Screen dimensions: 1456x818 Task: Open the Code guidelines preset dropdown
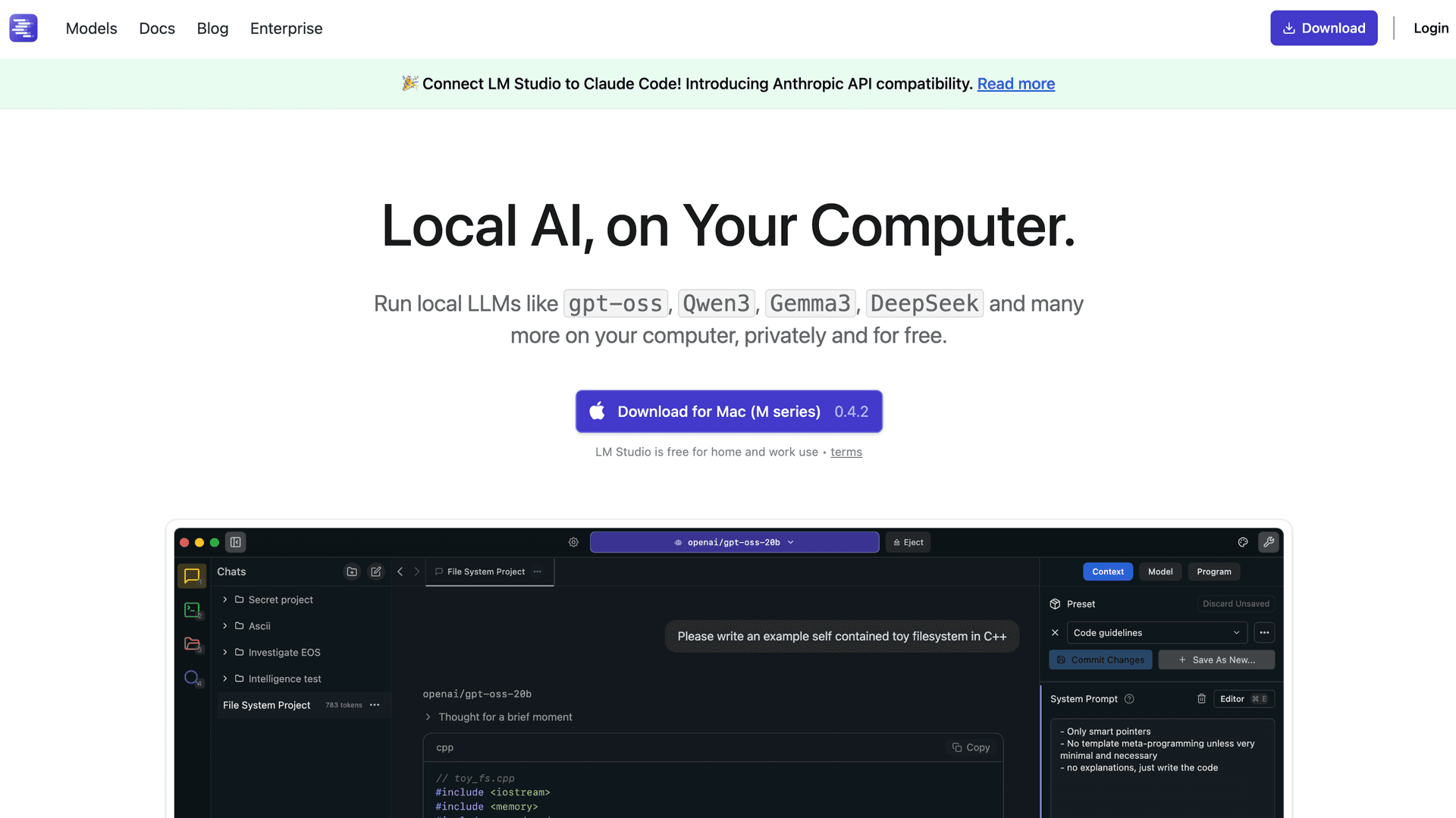(x=1156, y=633)
